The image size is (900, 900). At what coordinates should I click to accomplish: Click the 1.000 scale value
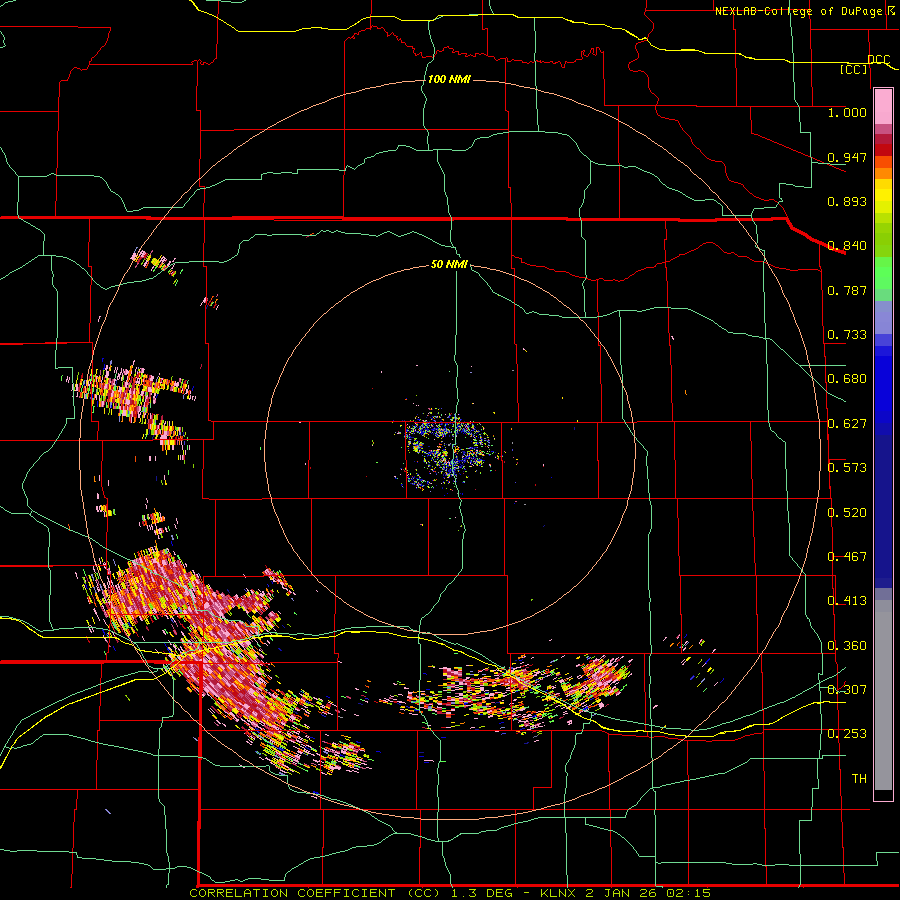[x=847, y=112]
